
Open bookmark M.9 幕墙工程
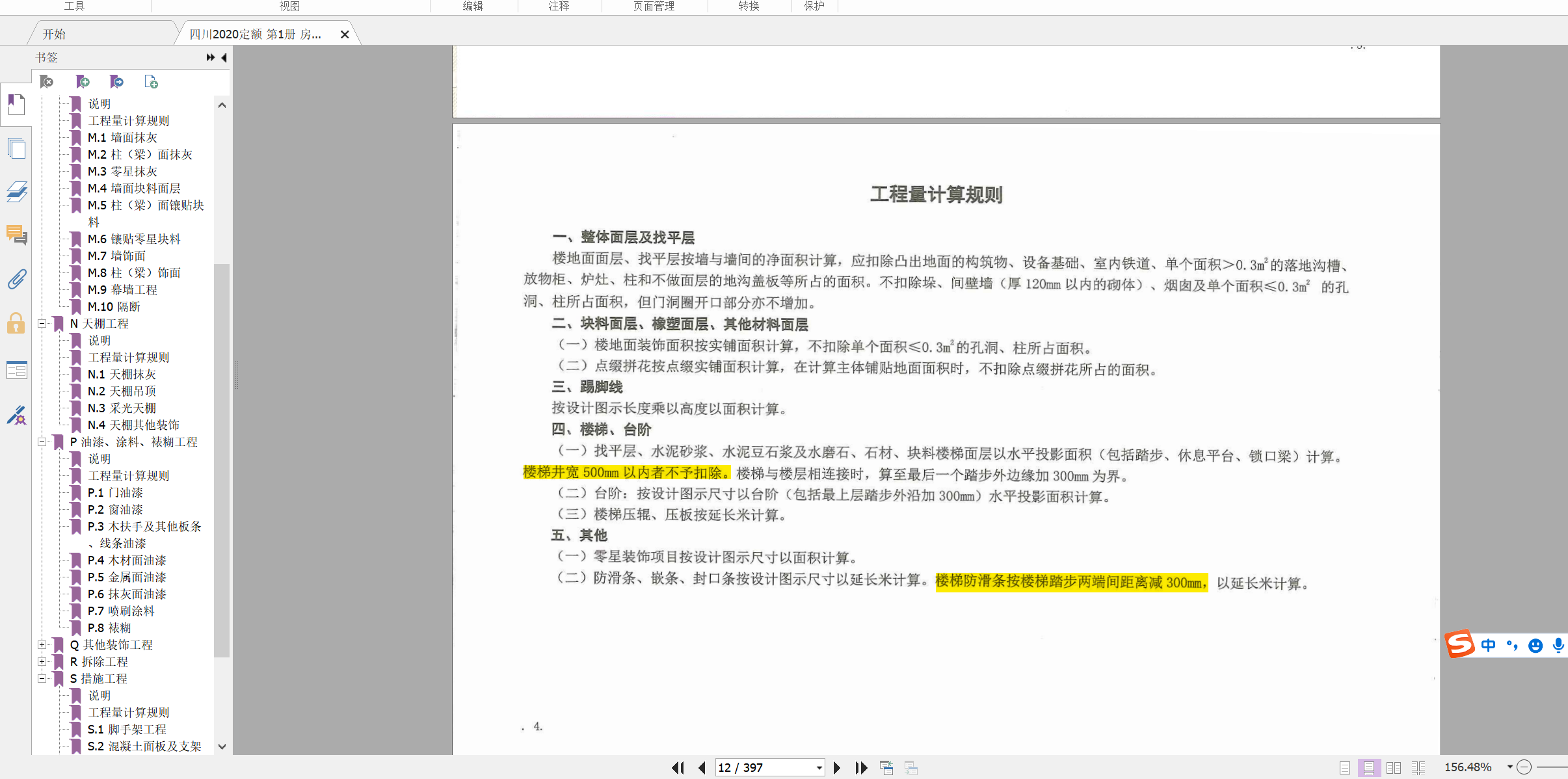(123, 289)
